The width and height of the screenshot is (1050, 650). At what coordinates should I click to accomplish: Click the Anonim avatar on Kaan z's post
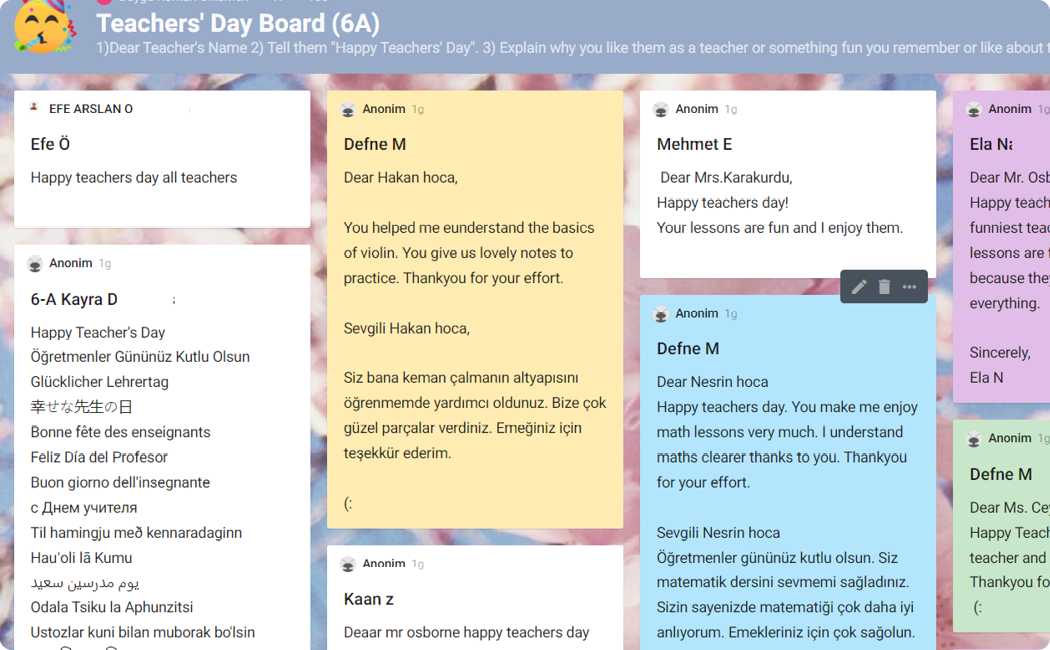pyautogui.click(x=348, y=564)
